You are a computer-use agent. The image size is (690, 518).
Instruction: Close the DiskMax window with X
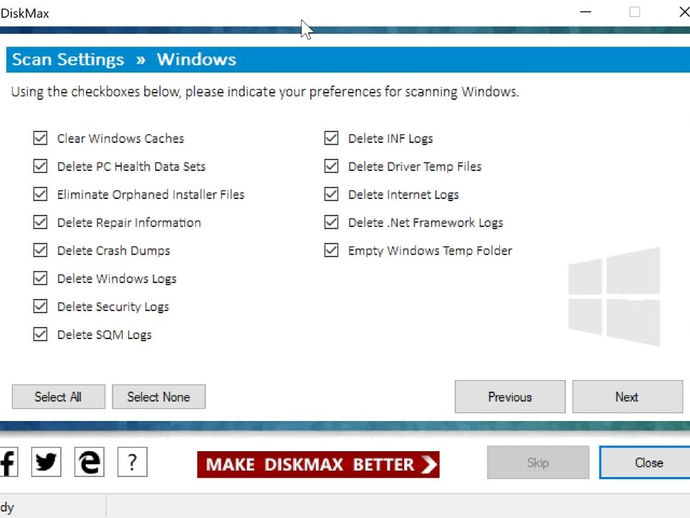click(684, 12)
